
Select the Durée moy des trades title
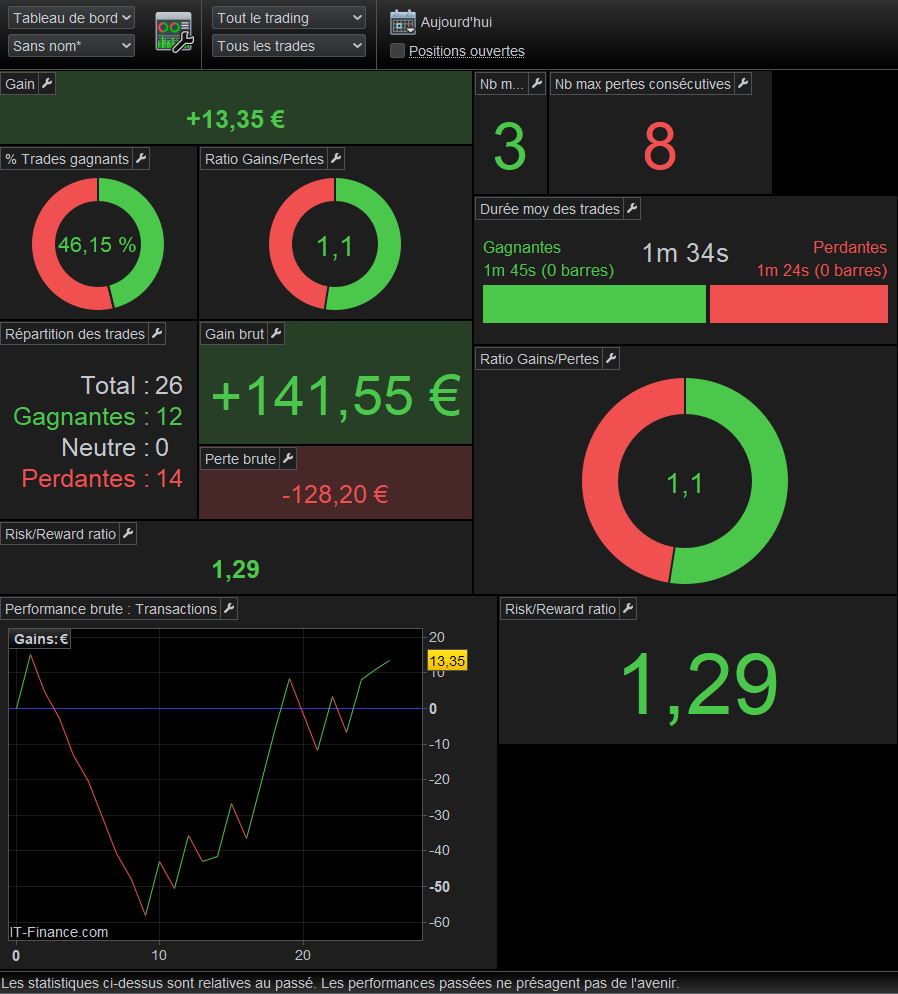[549, 209]
